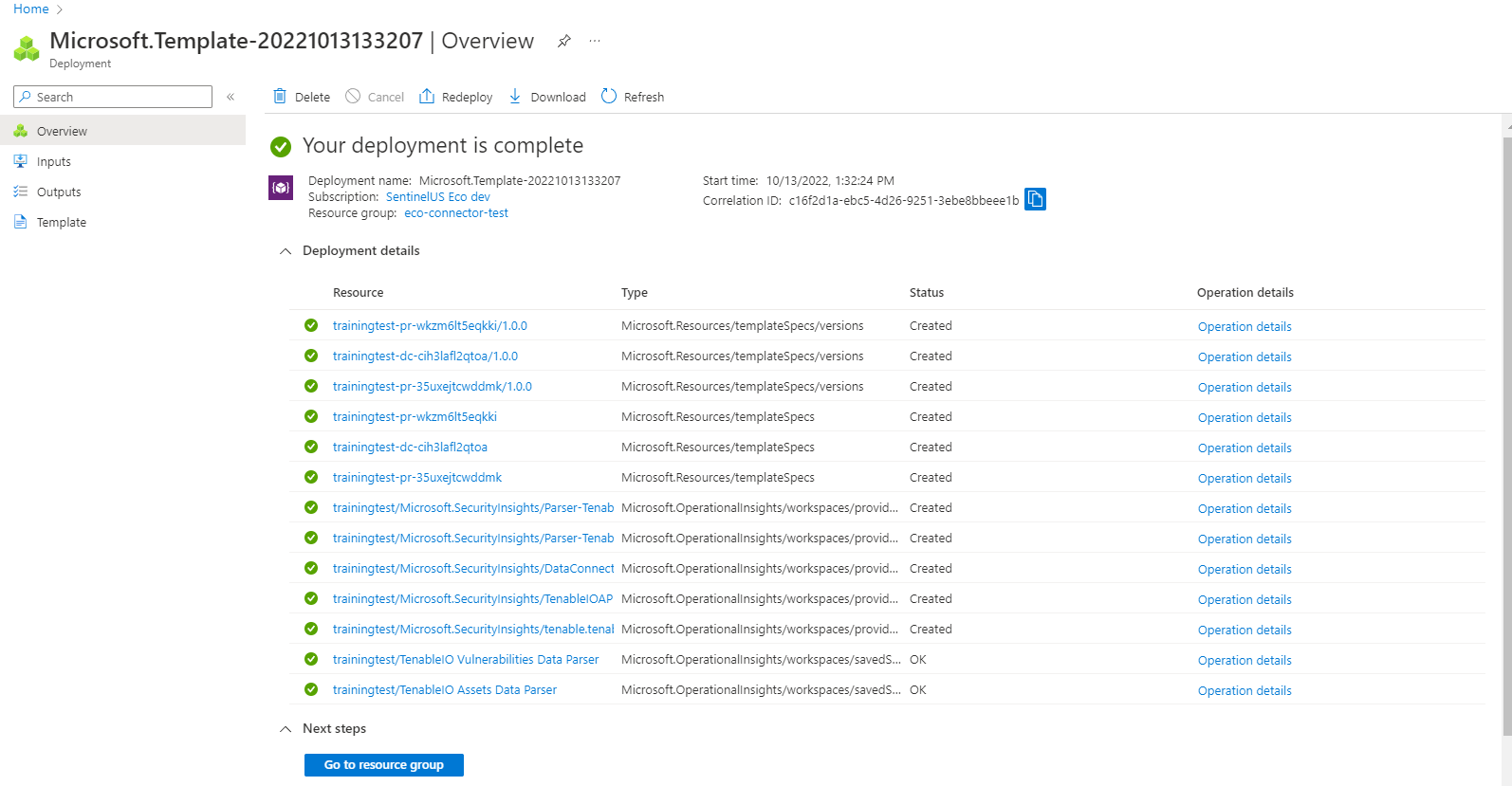
Task: Open trainingtest TenableIOAP resource link
Action: (x=473, y=598)
